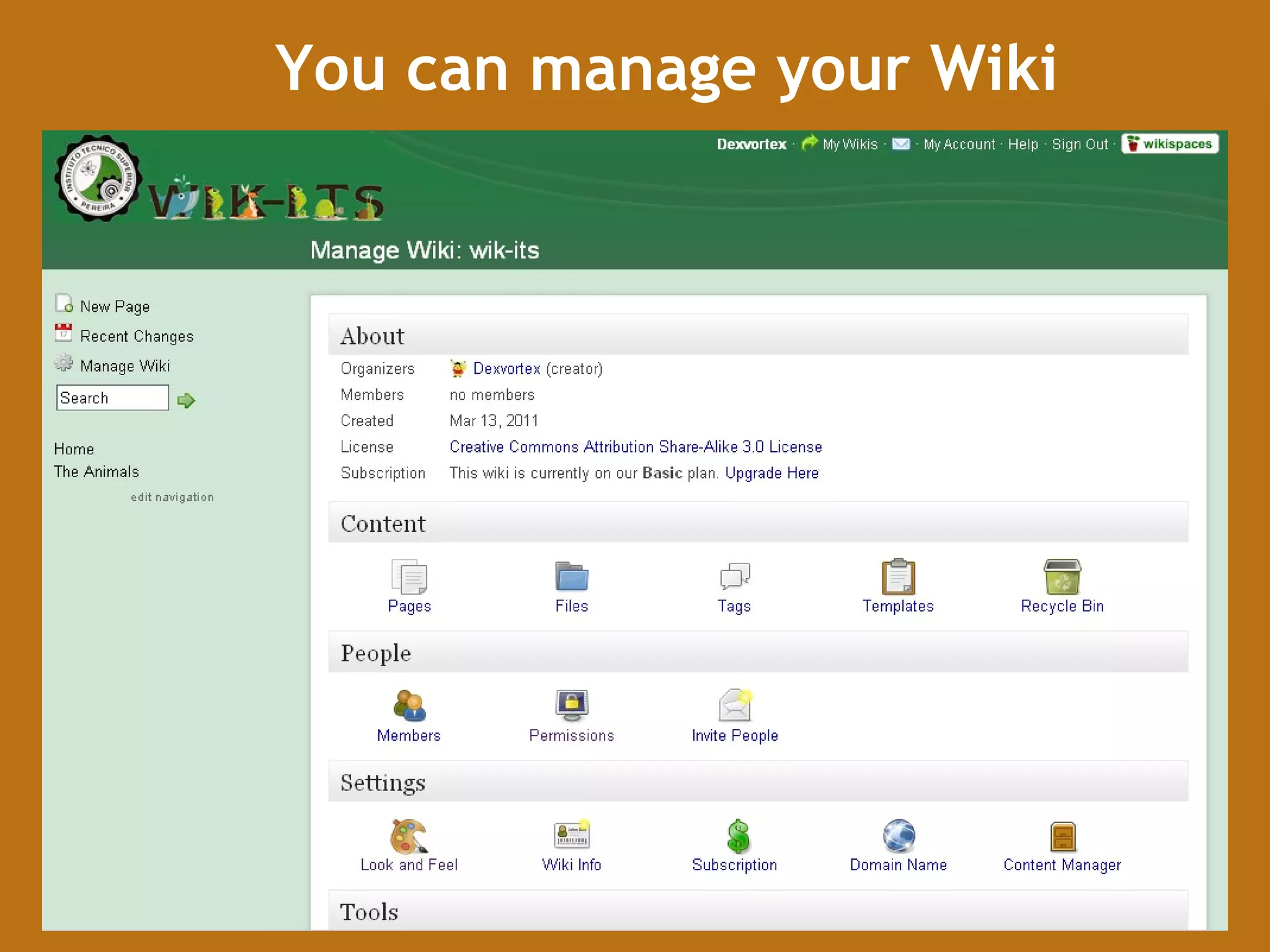Click the 'Manage Wiki: wik-its' heading
Viewport: 1270px width, 952px height.
(x=425, y=250)
